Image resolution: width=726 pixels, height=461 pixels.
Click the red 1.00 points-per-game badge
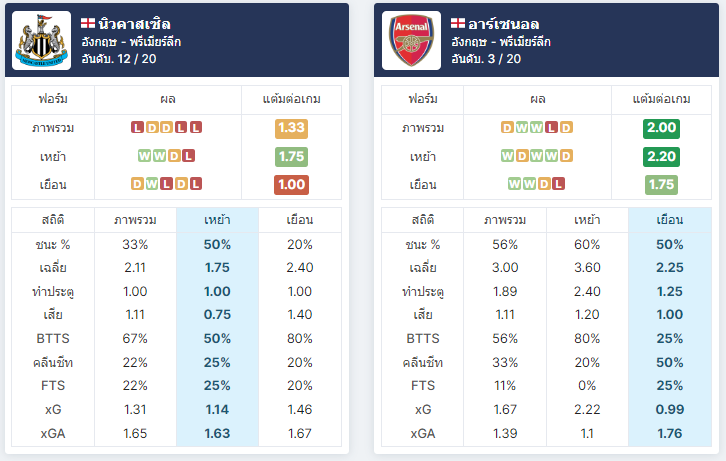tap(291, 185)
